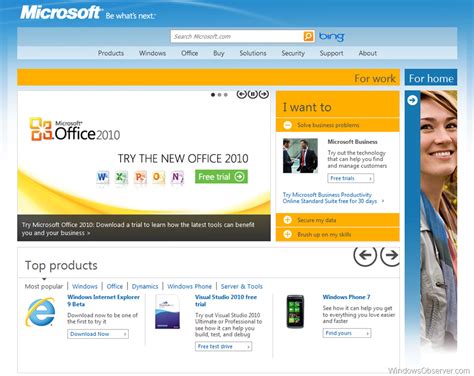Viewport: 474px width, 376px height.
Task: Click the Windows Phone 7 device image
Action: 295,311
